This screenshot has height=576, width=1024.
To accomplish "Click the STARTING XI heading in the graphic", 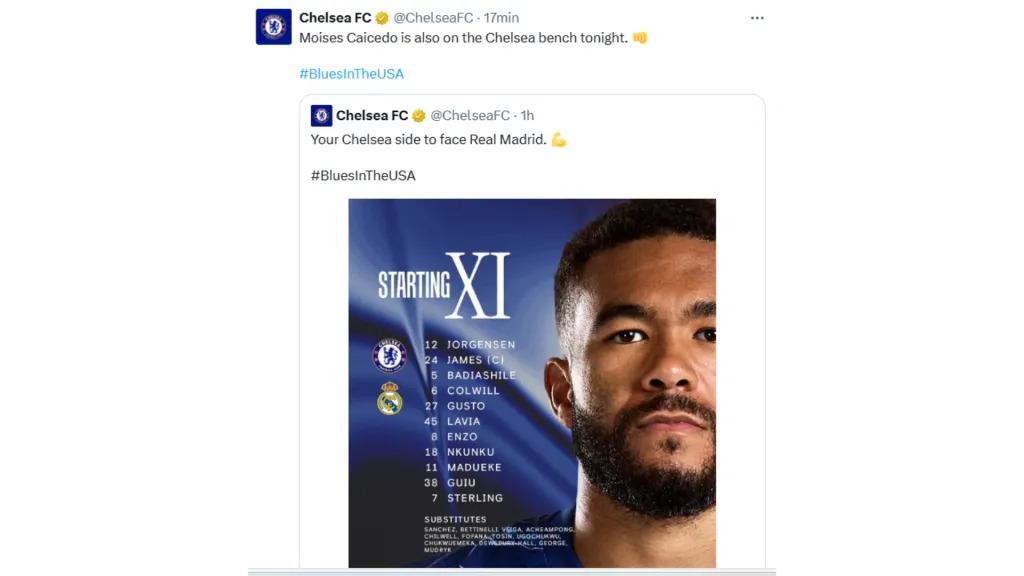I will (x=440, y=283).
